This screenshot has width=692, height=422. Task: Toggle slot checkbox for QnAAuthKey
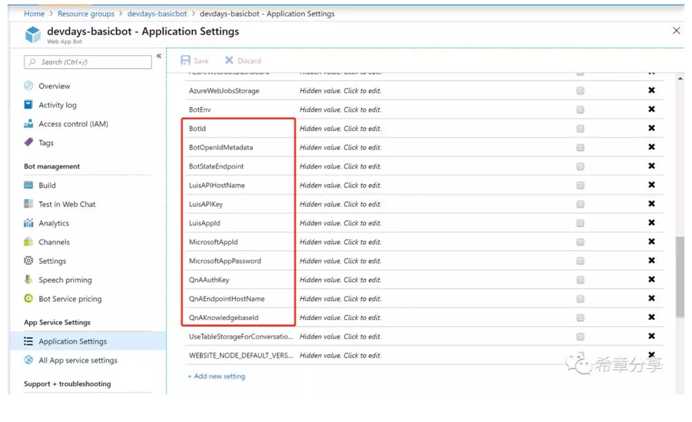point(580,280)
